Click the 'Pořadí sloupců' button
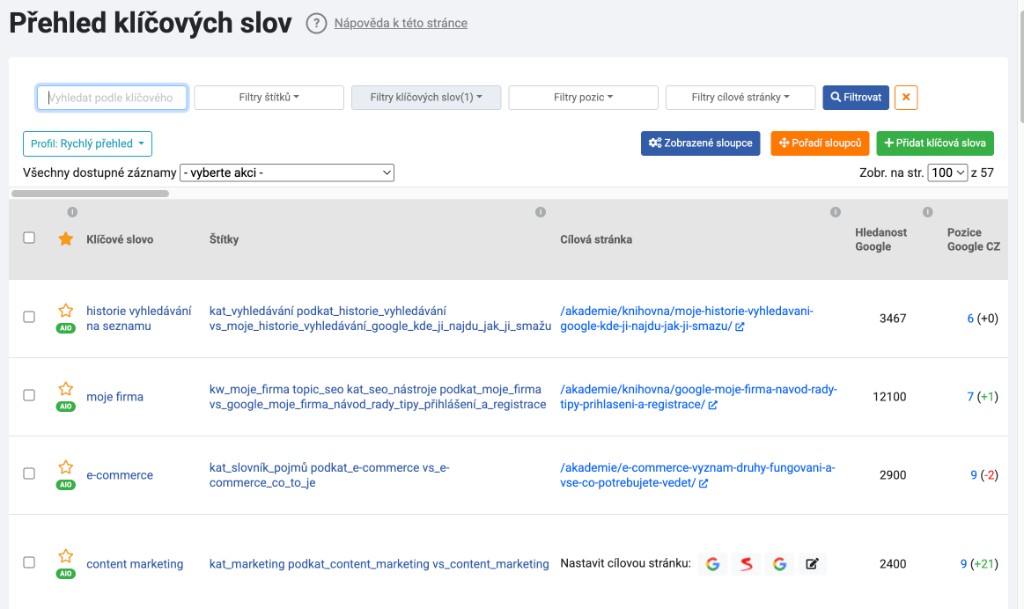Screen dimensions: 1024x609 [x=820, y=143]
